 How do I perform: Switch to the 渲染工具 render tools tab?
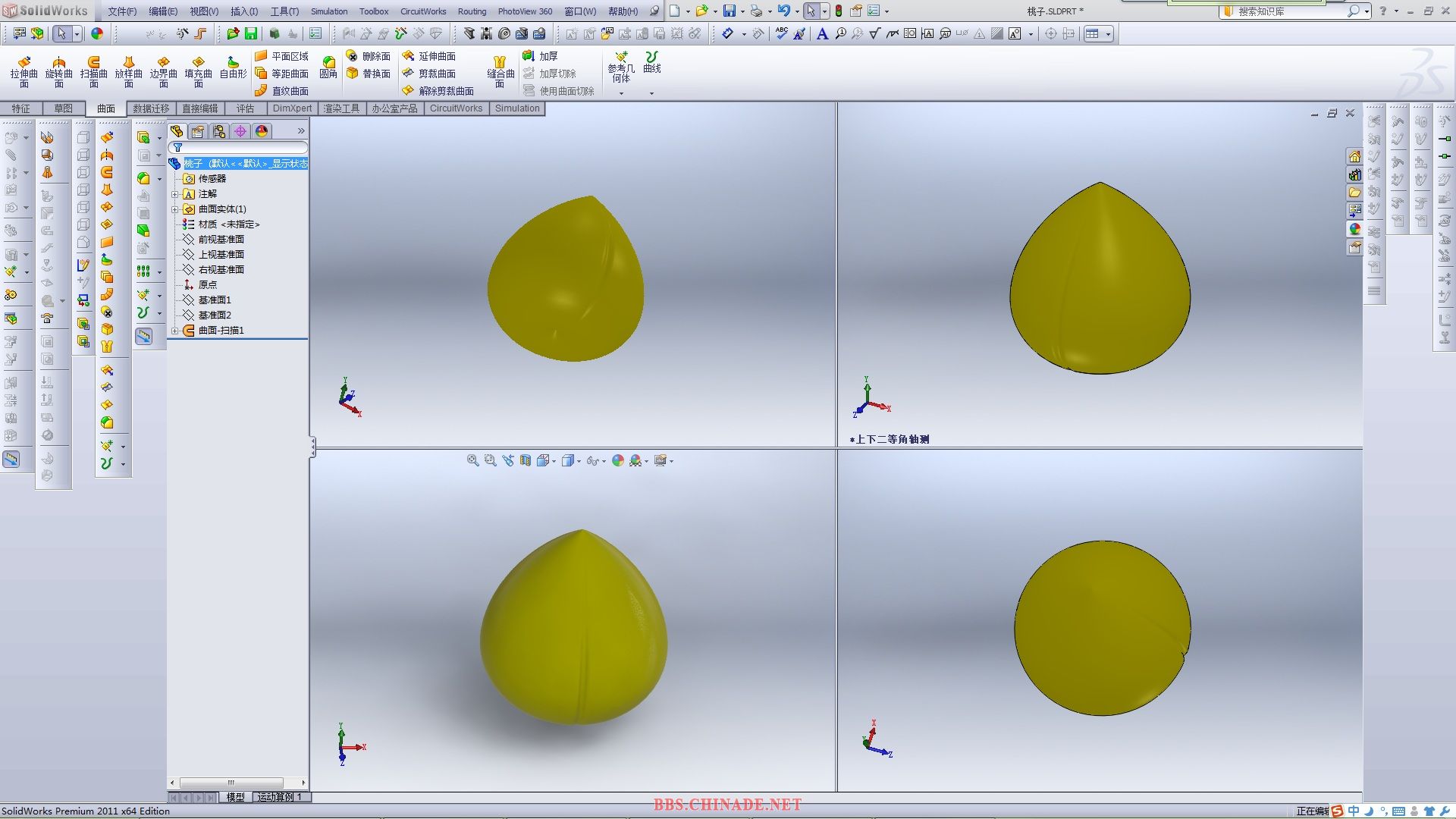point(342,108)
